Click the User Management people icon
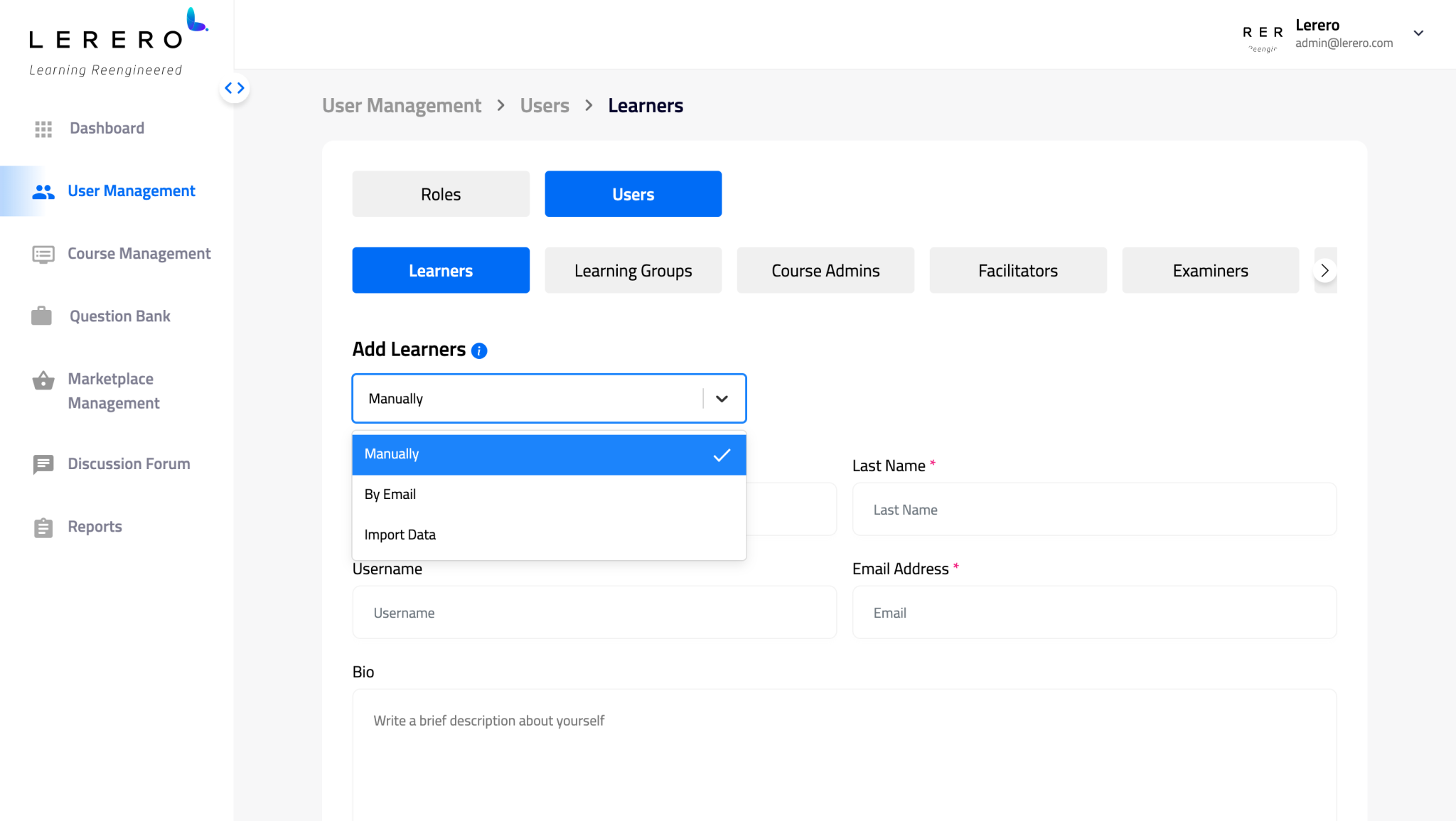 43,191
